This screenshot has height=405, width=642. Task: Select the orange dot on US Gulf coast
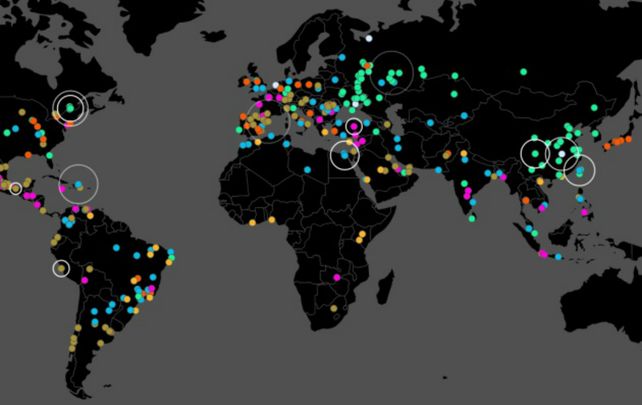coord(28,155)
